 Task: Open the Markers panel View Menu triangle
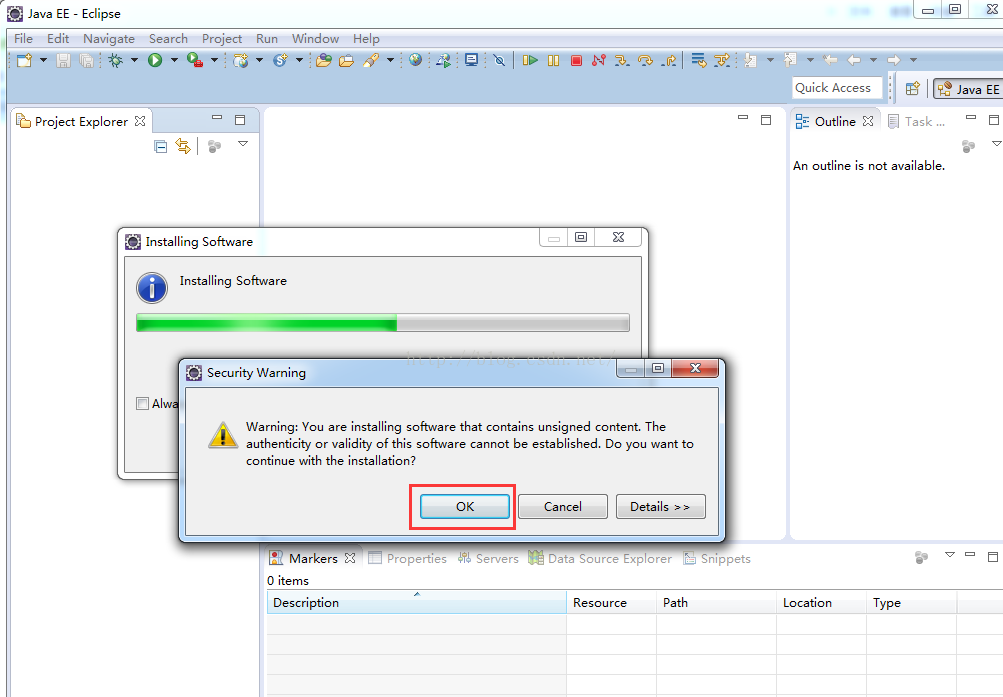[950, 555]
